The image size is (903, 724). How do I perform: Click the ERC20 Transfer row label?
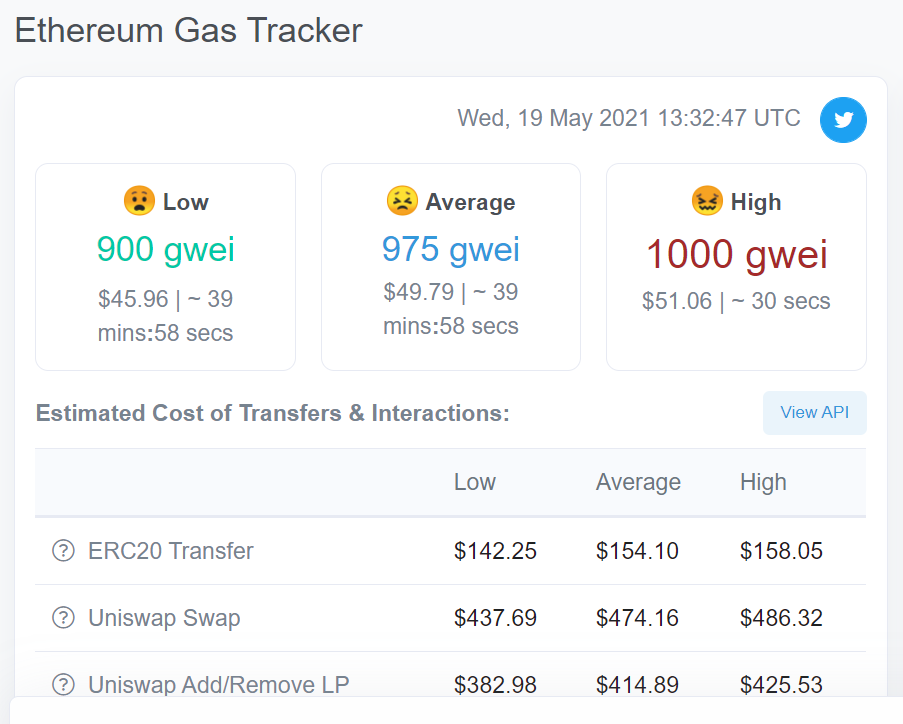pos(171,551)
